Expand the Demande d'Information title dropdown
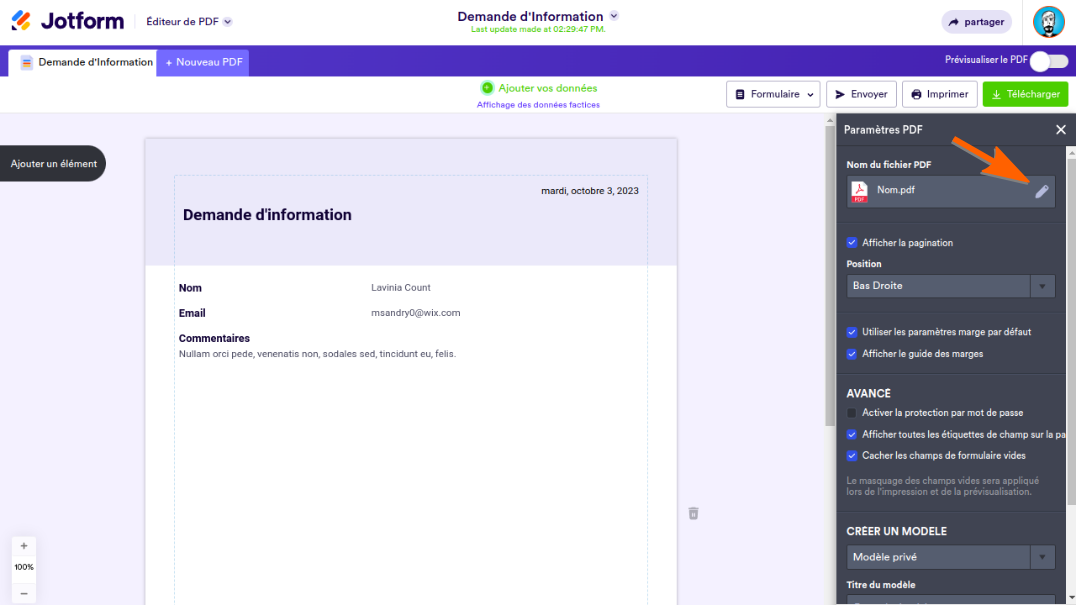1076x605 pixels. tap(614, 15)
